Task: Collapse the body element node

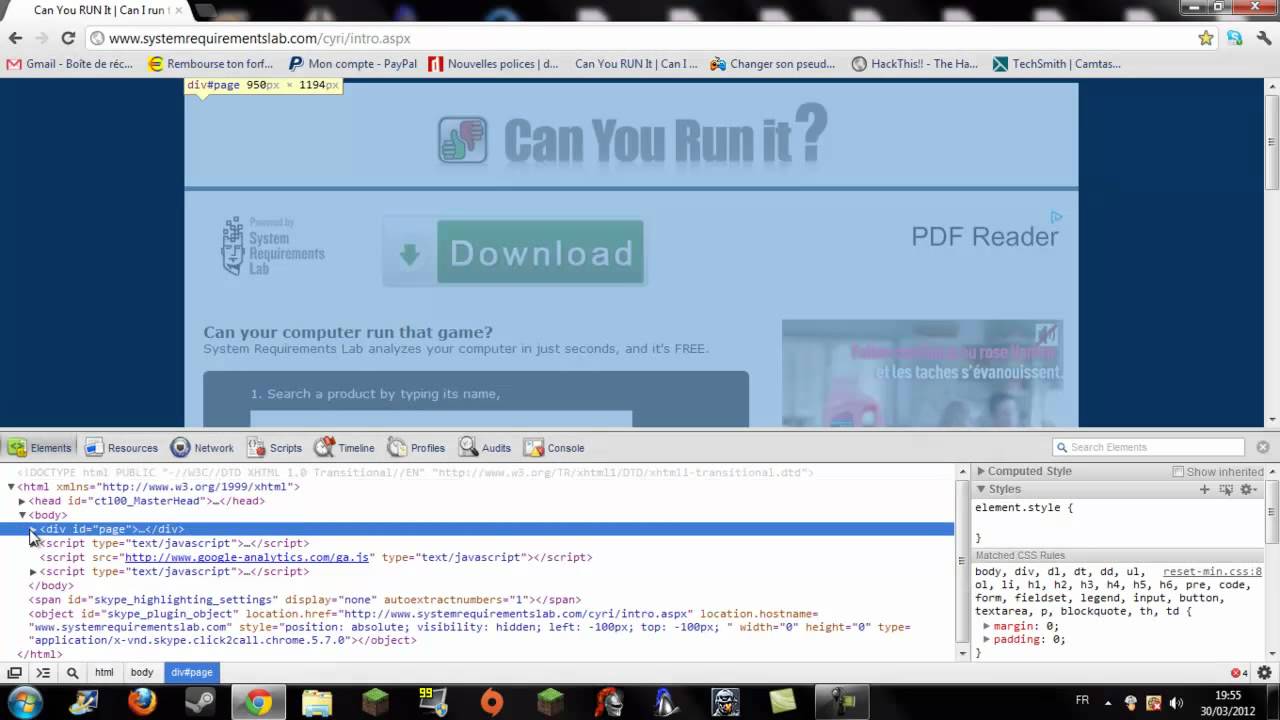Action: [22, 515]
